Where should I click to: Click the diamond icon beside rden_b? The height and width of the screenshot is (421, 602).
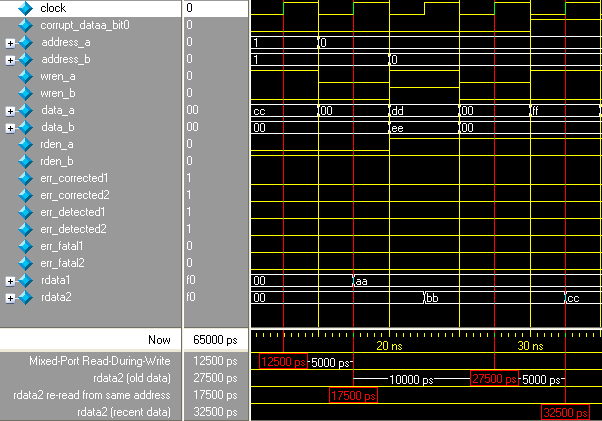pyautogui.click(x=26, y=161)
